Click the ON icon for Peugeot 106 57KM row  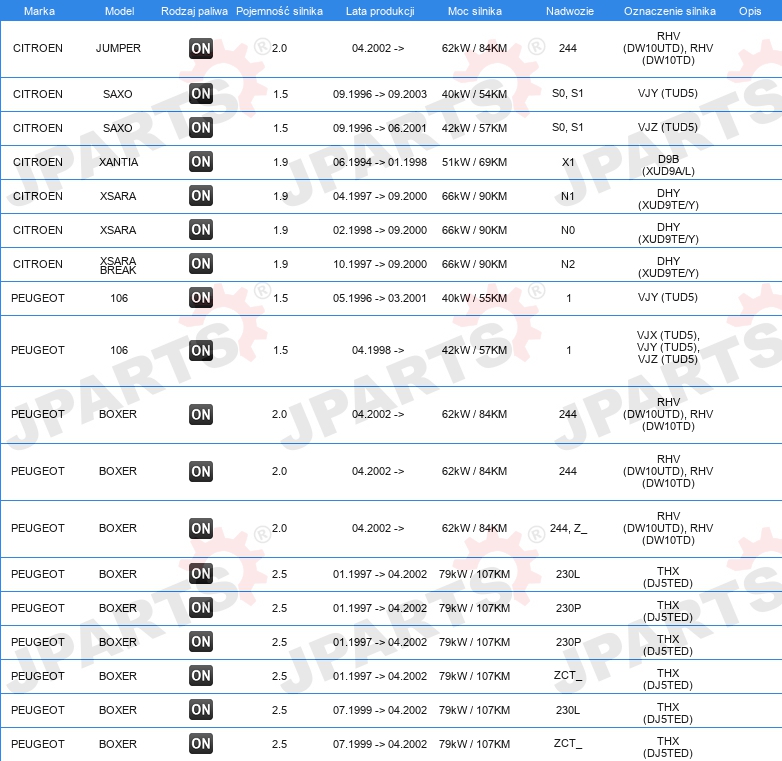201,350
